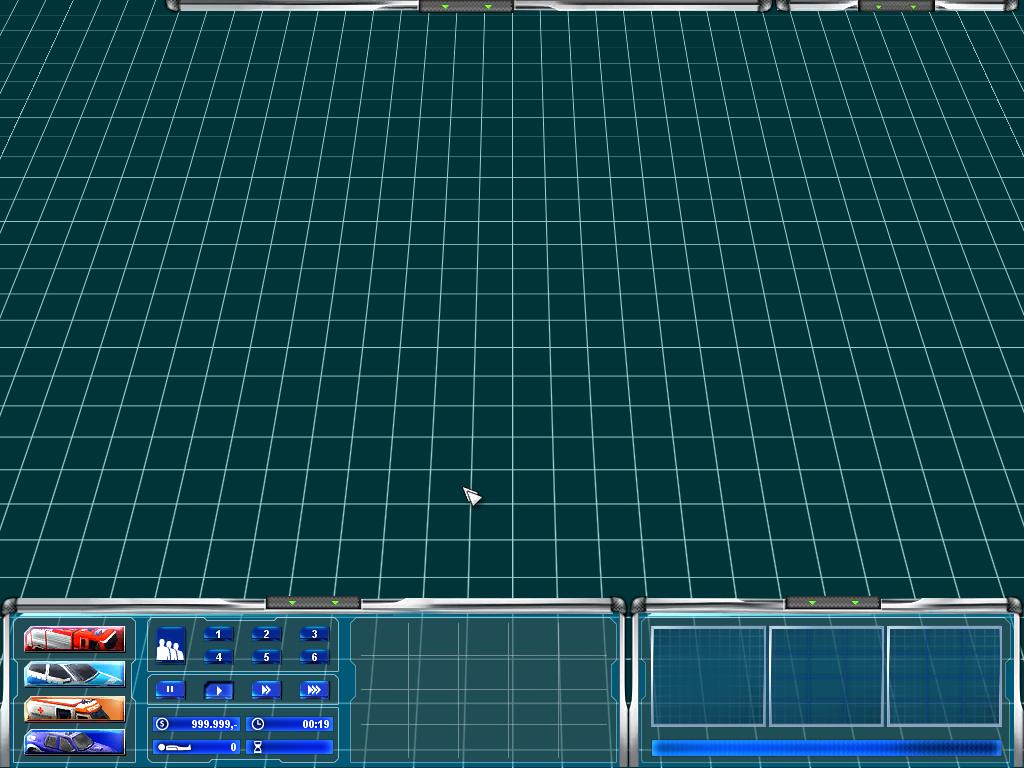This screenshot has width=1024, height=768.
Task: Click the dollar coin icon
Action: (x=163, y=724)
